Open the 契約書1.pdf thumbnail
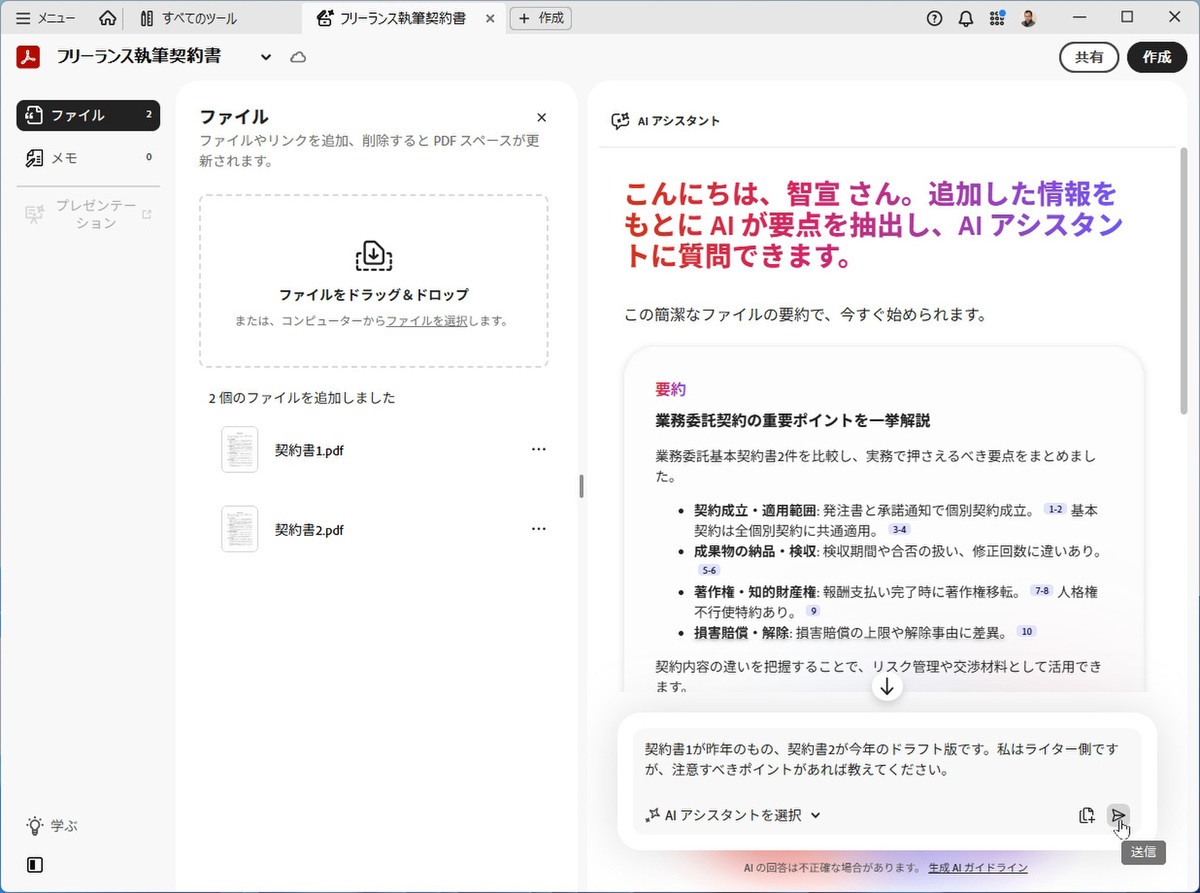The width and height of the screenshot is (1200, 893). 240,450
